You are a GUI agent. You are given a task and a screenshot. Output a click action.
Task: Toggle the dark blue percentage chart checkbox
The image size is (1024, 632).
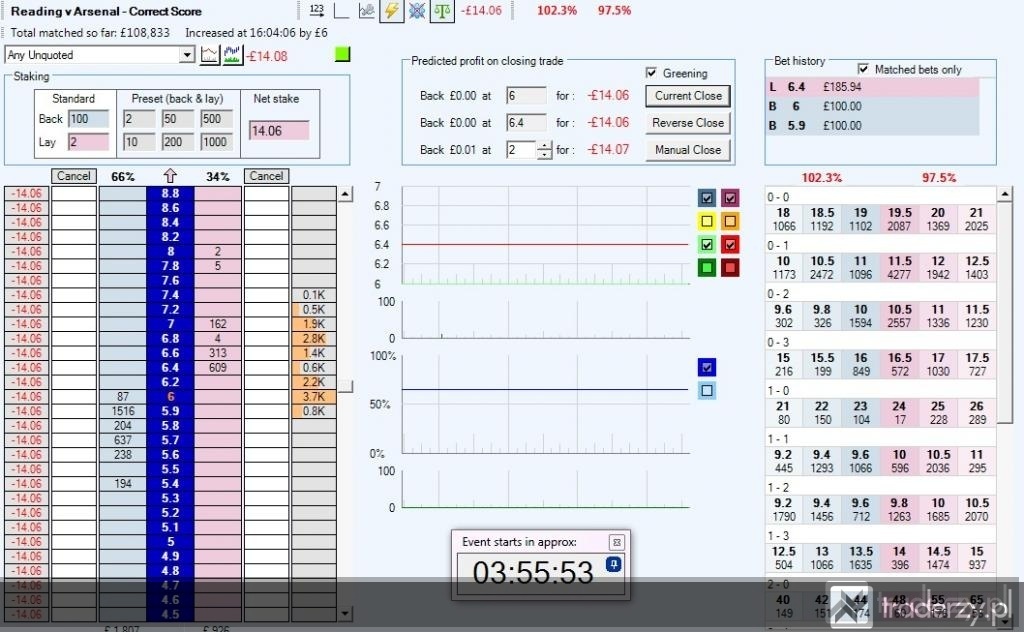(707, 368)
